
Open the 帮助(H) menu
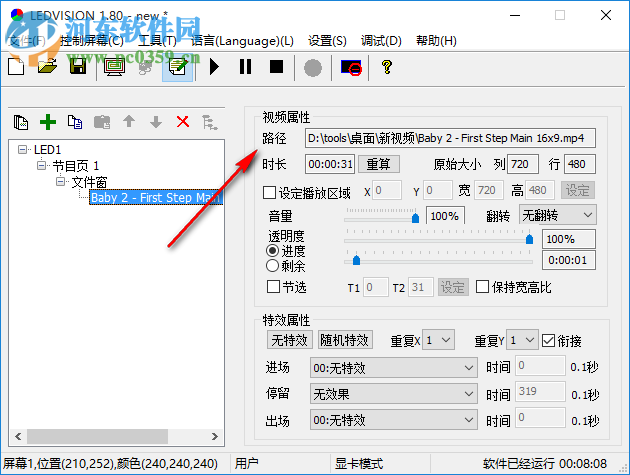tap(436, 41)
